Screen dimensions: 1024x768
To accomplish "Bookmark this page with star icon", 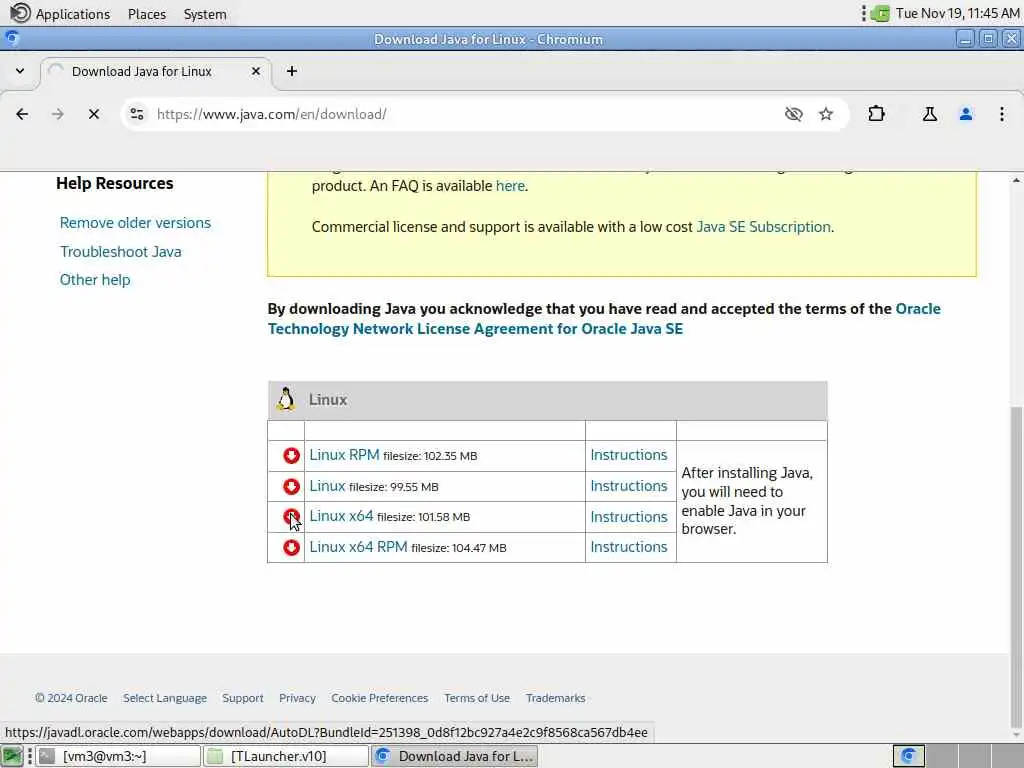I will point(826,114).
